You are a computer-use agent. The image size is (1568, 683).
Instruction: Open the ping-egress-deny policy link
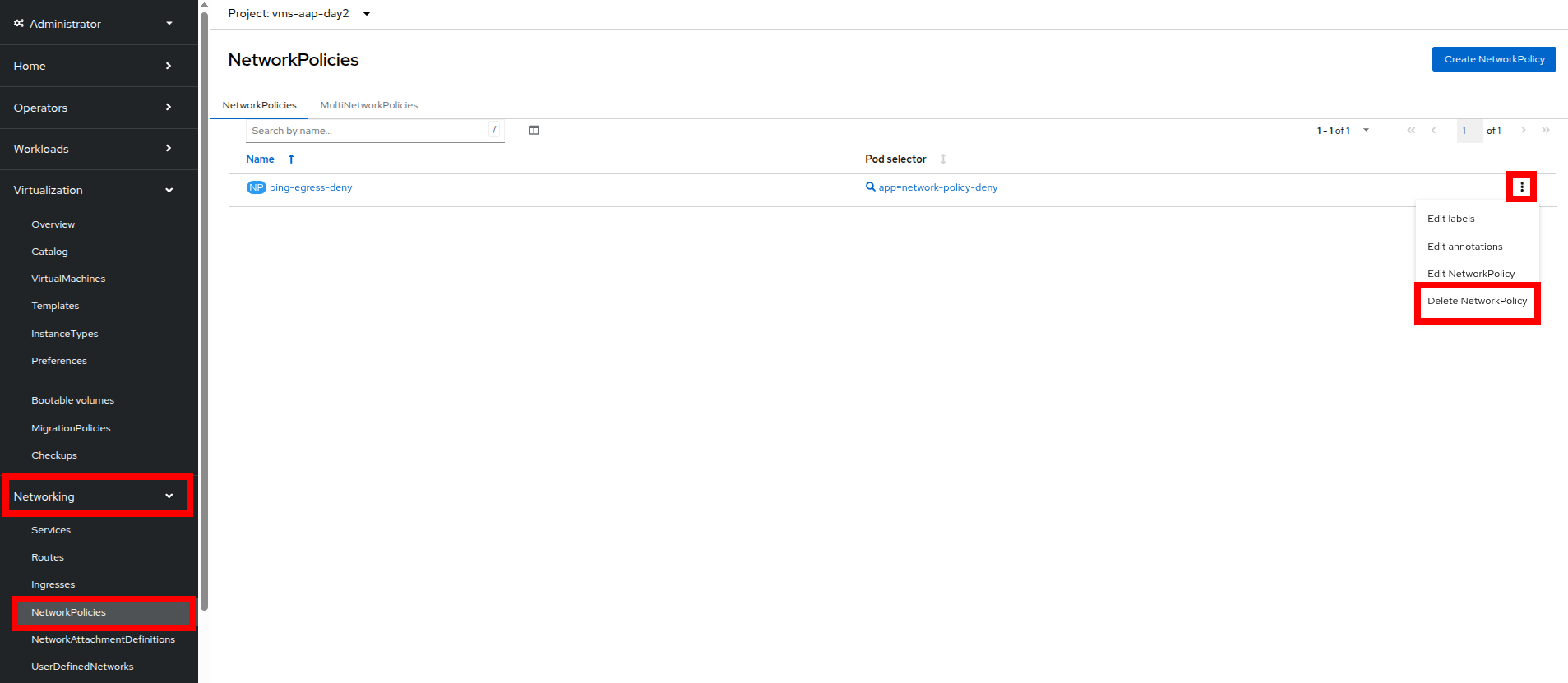(311, 187)
